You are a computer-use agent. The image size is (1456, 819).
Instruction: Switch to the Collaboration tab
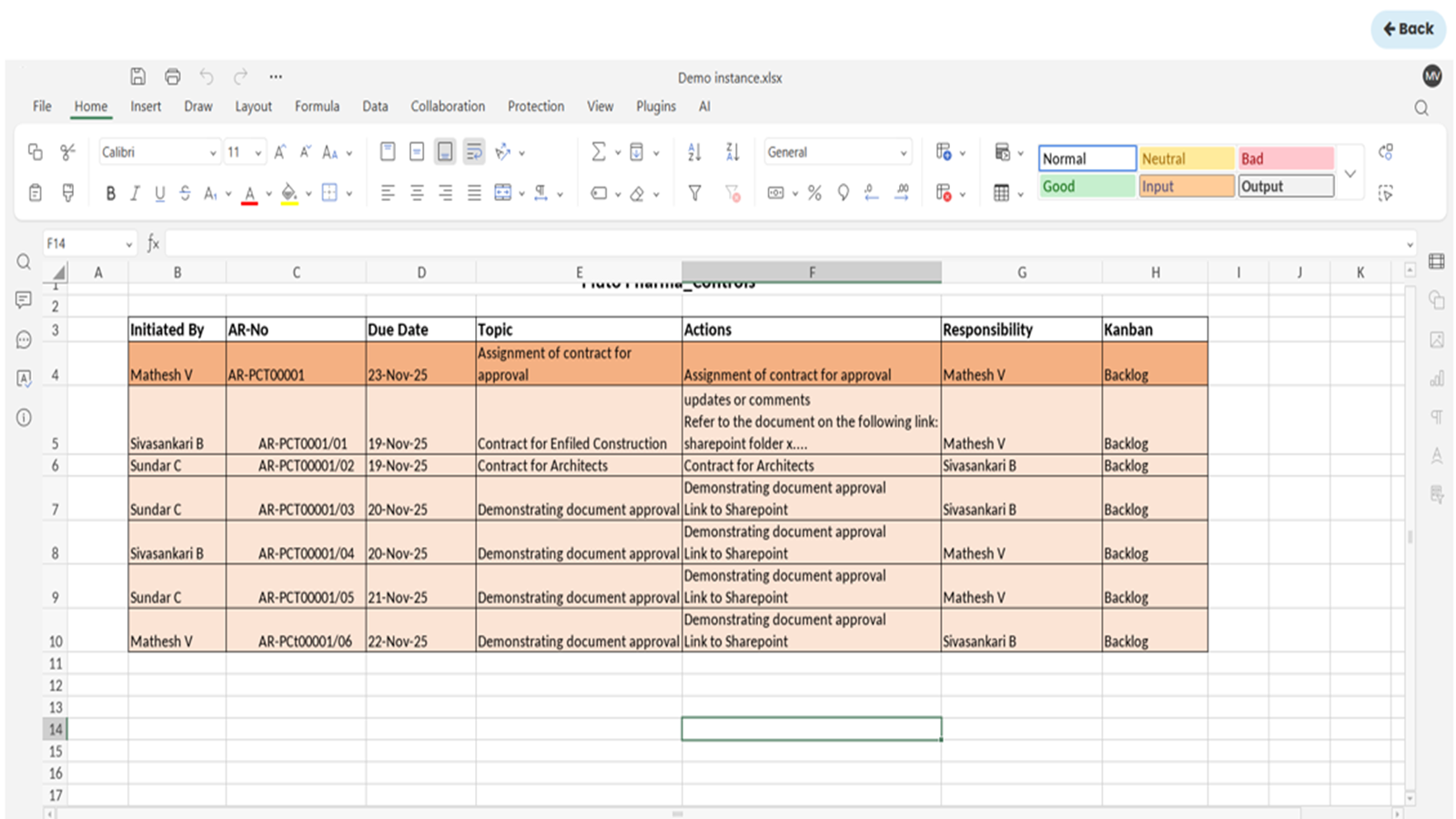[448, 106]
